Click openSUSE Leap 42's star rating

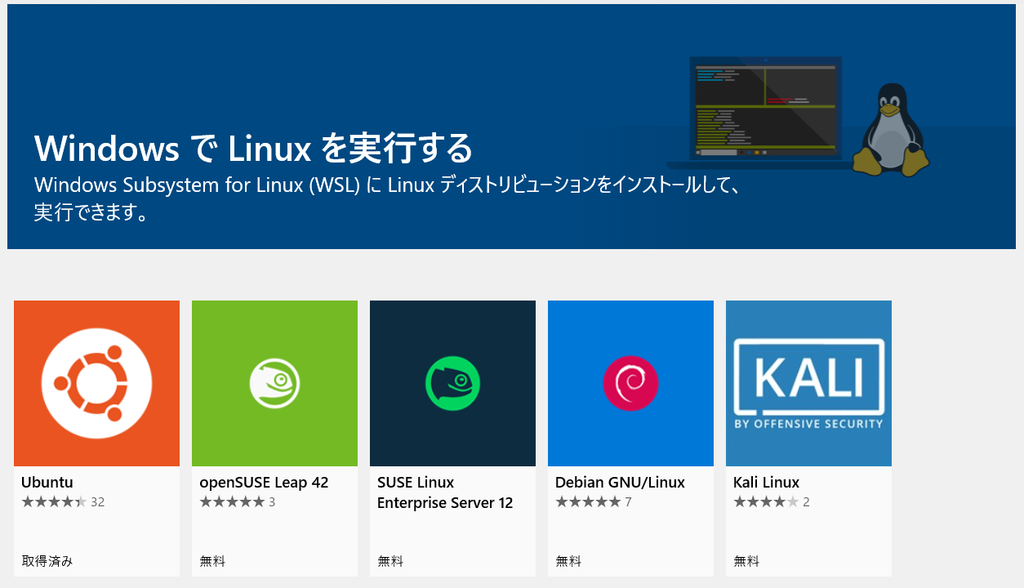pyautogui.click(x=237, y=502)
